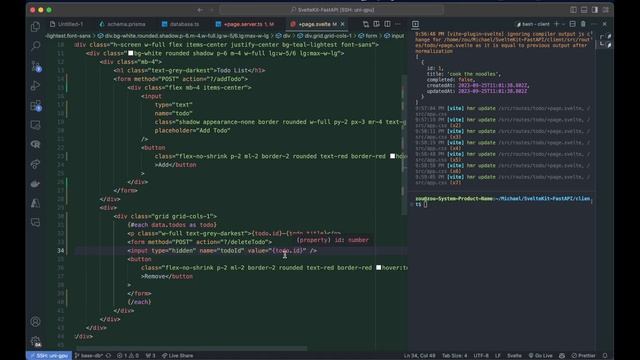Close the terminal panel
The image size is (640, 360).
pyautogui.click(x=605, y=24)
